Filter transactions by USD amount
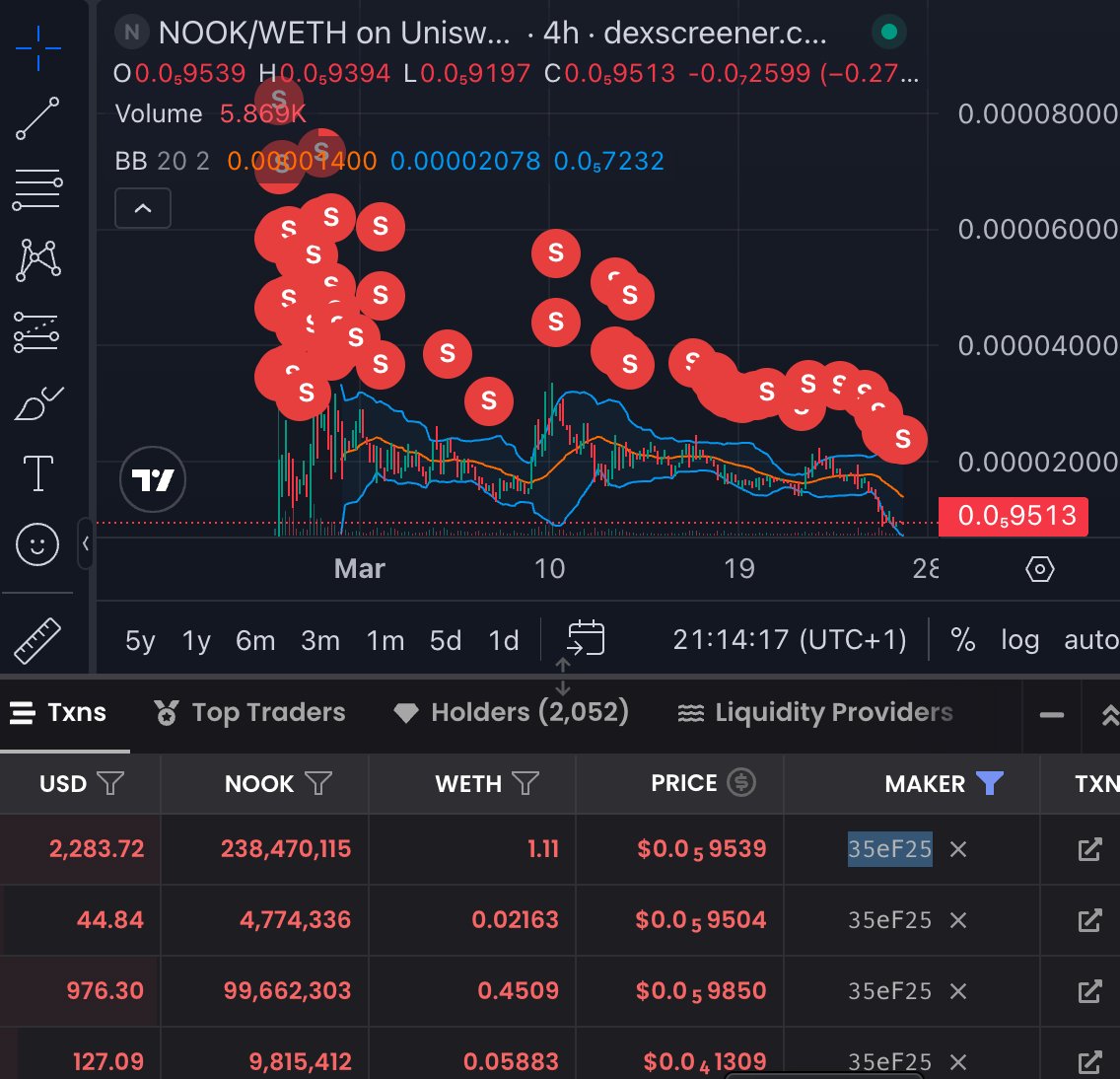1120x1079 pixels. tap(110, 783)
